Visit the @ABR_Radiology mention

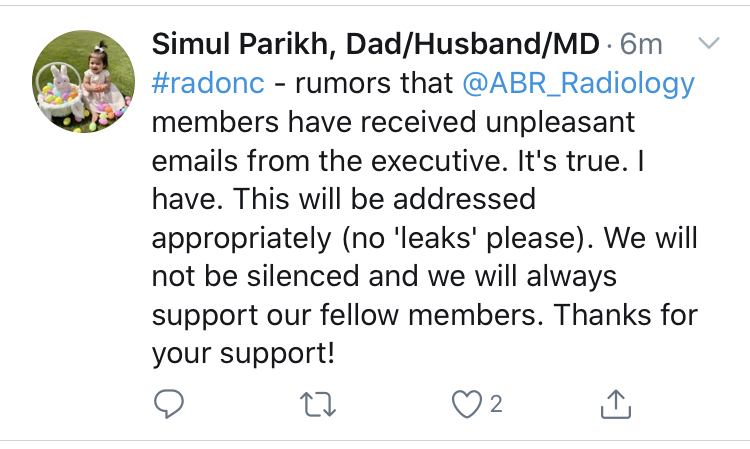(x=578, y=83)
